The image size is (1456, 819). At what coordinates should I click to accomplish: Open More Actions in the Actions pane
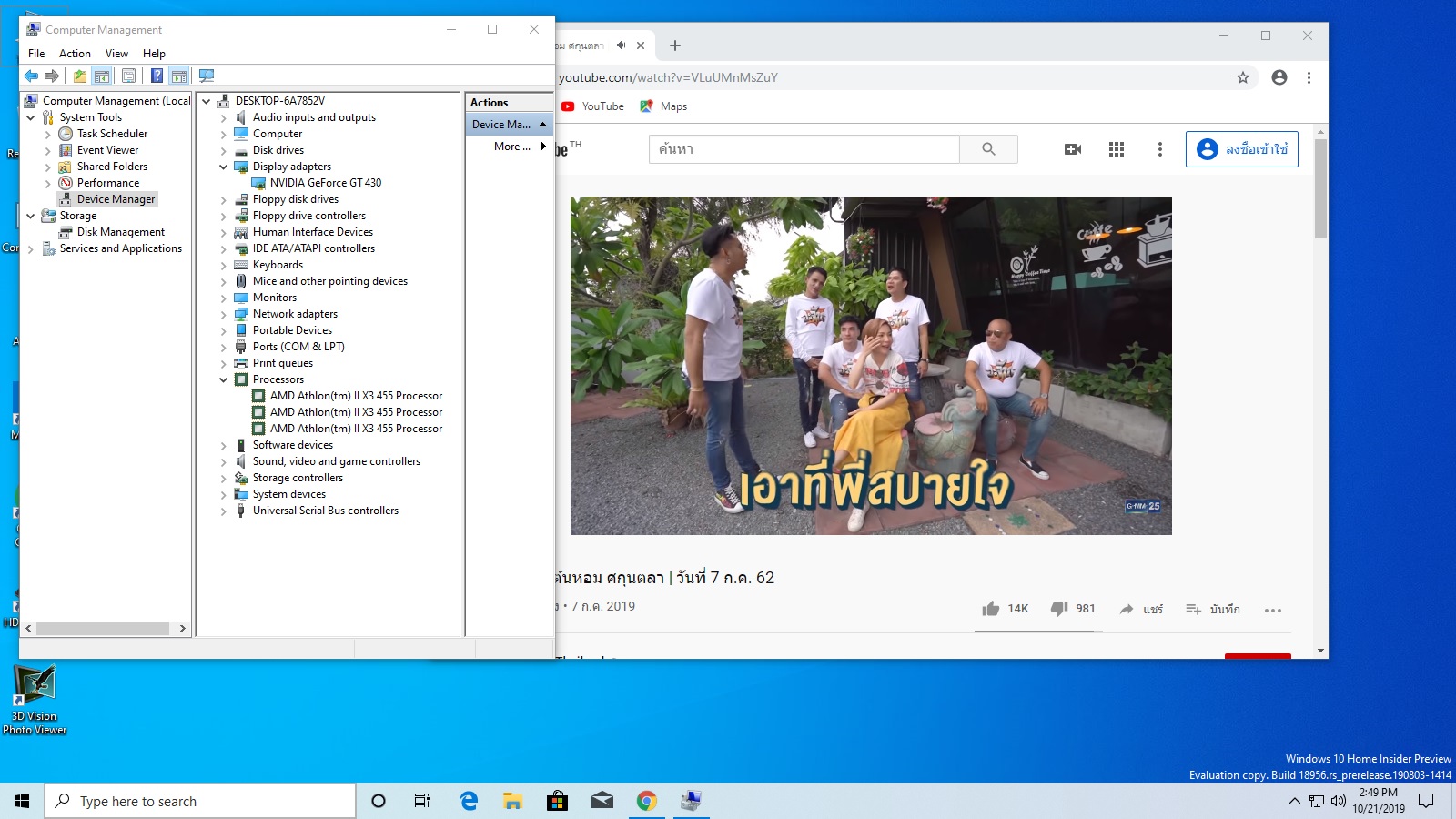[512, 147]
